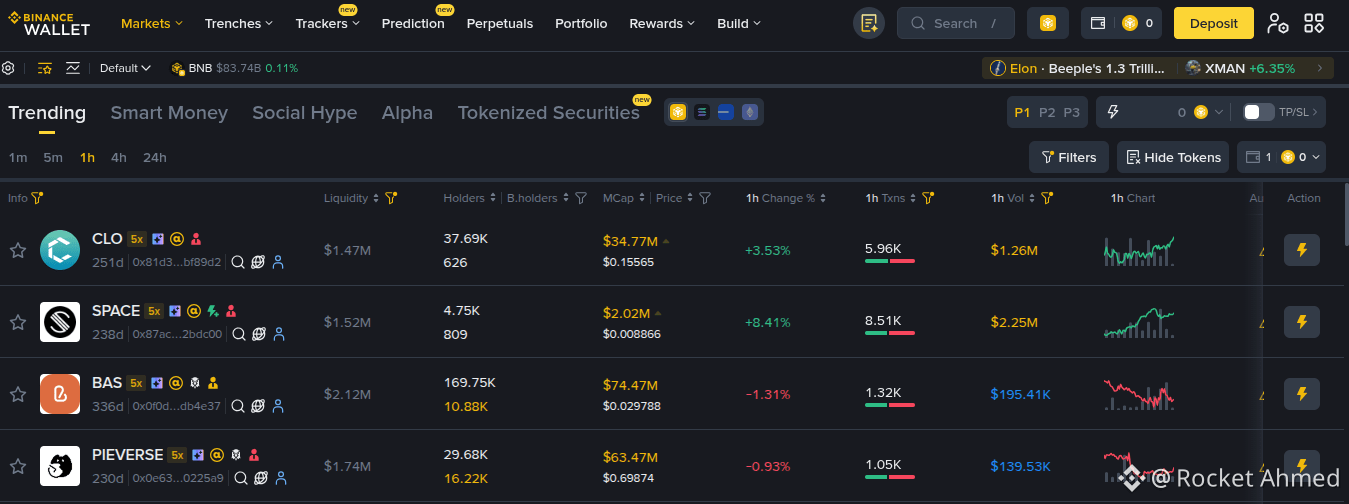Click the Binance Wallet logo
Image resolution: width=1349 pixels, height=504 pixels.
coord(49,23)
